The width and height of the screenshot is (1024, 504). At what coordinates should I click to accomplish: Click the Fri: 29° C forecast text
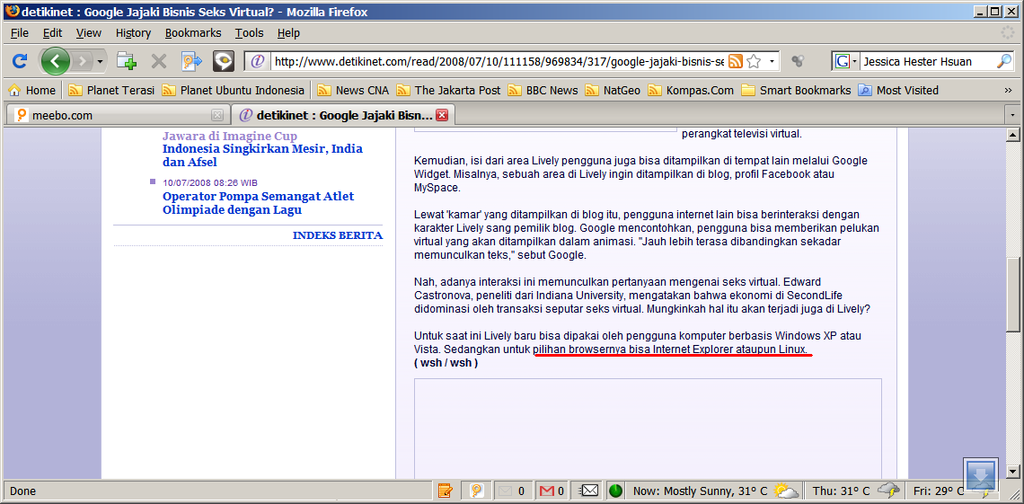(x=938, y=491)
